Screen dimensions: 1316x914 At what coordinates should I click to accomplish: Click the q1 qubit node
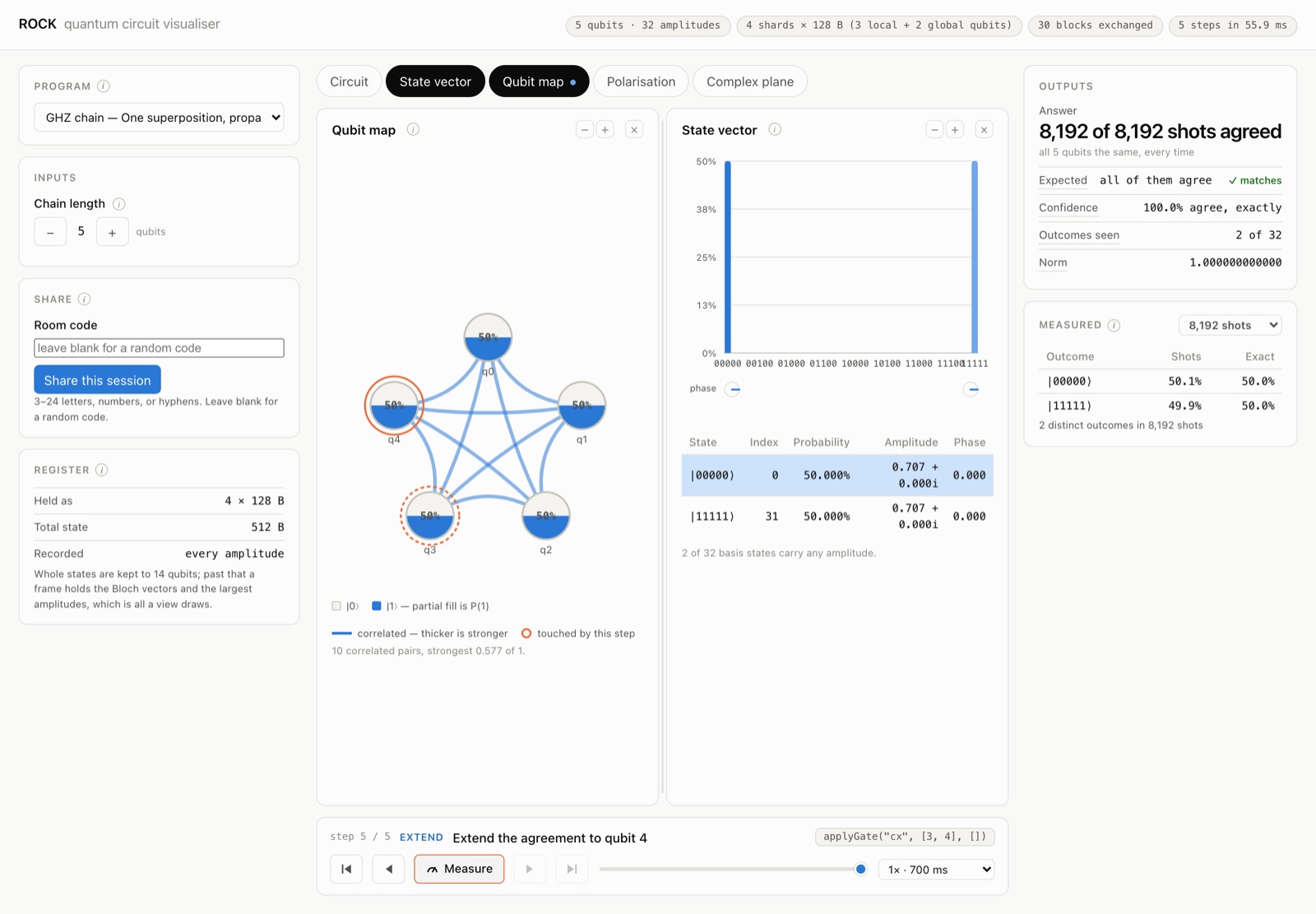pos(582,406)
